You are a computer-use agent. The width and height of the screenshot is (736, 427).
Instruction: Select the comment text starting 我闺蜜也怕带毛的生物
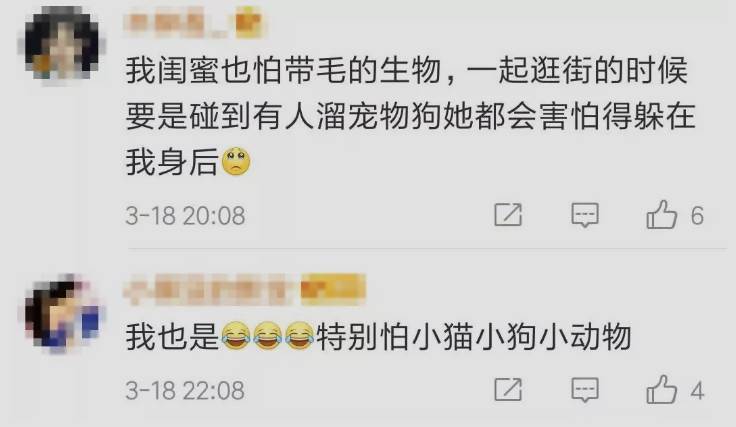[x=410, y=116]
